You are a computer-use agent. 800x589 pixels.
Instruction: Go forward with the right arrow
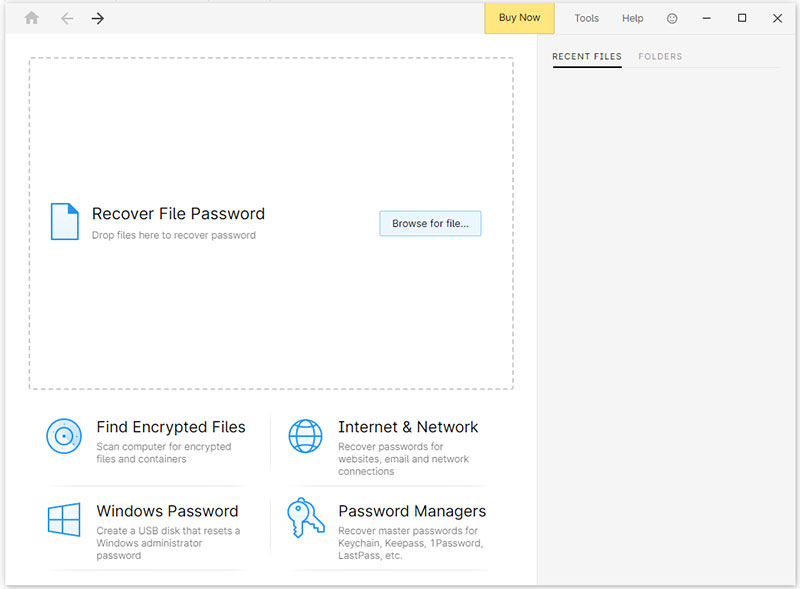point(98,18)
